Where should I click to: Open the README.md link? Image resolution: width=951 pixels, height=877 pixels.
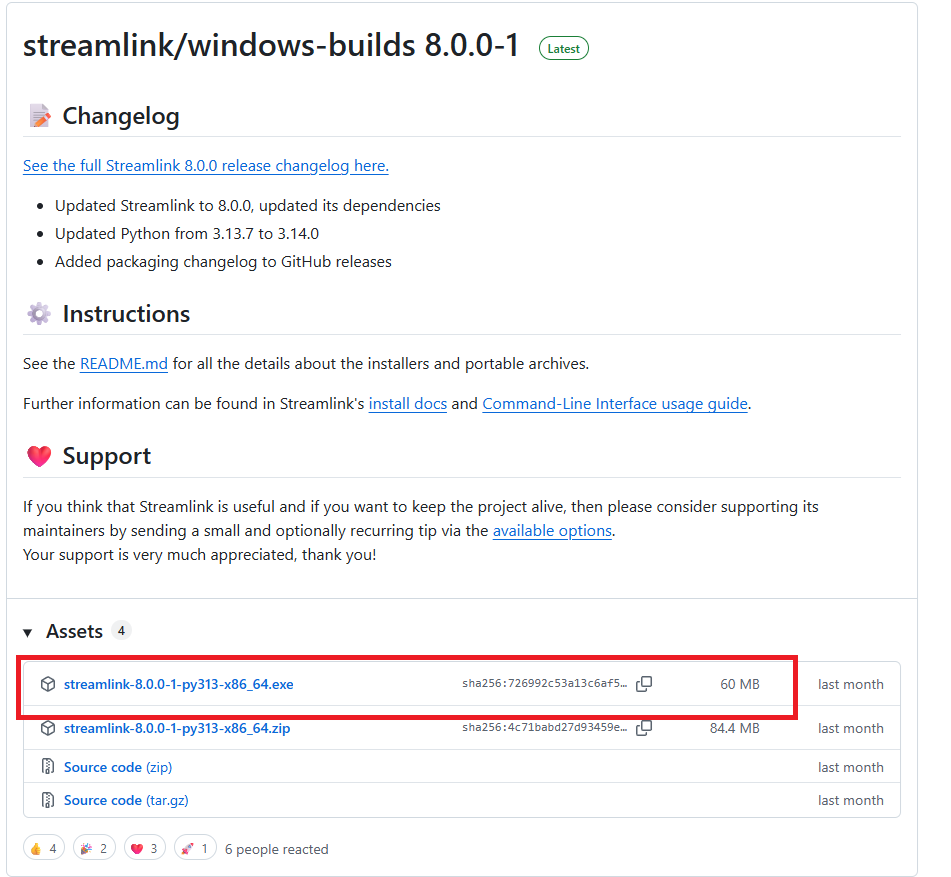123,363
